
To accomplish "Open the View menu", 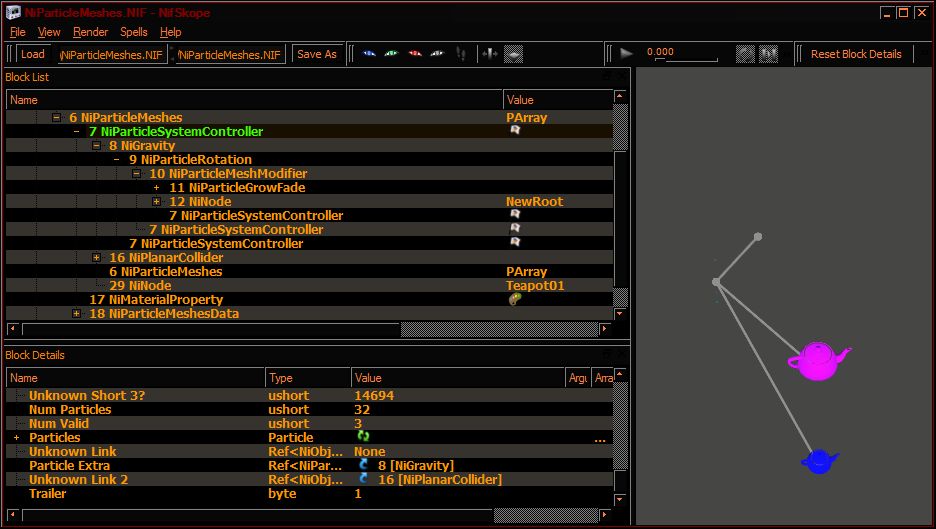I will tap(49, 32).
